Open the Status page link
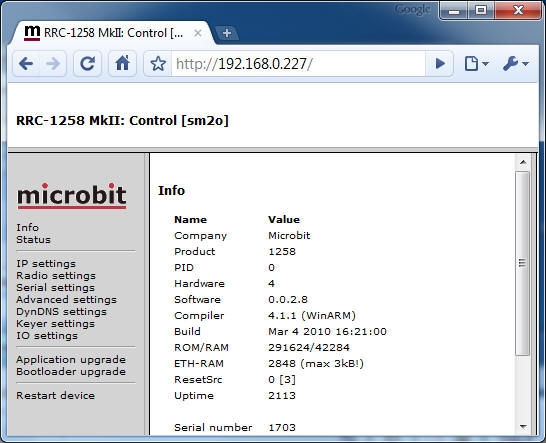The width and height of the screenshot is (546, 443). coord(33,240)
